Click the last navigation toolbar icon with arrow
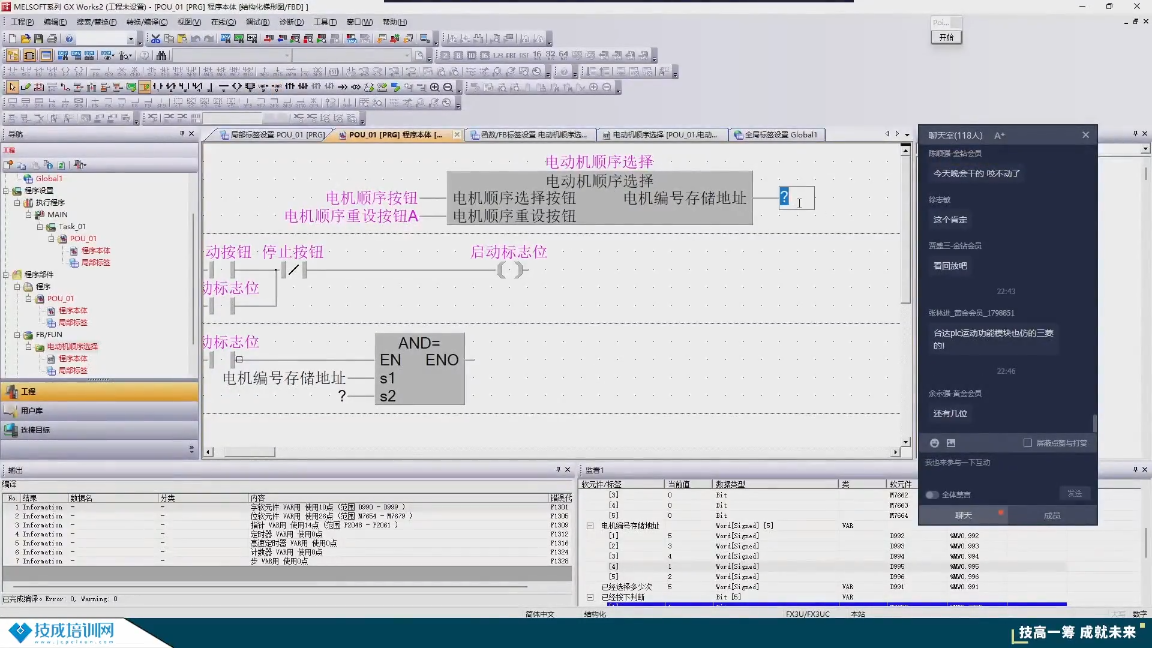 tap(79, 165)
